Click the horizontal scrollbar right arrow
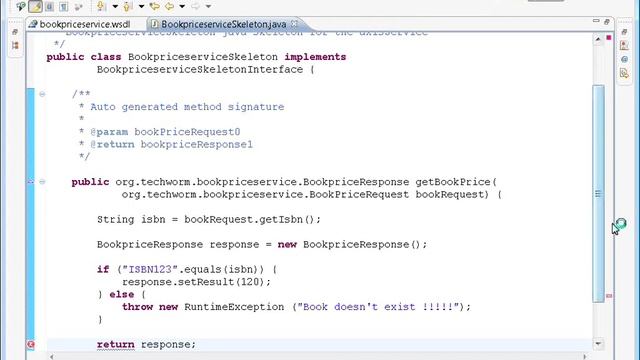This screenshot has height=360, width=640. 584,357
